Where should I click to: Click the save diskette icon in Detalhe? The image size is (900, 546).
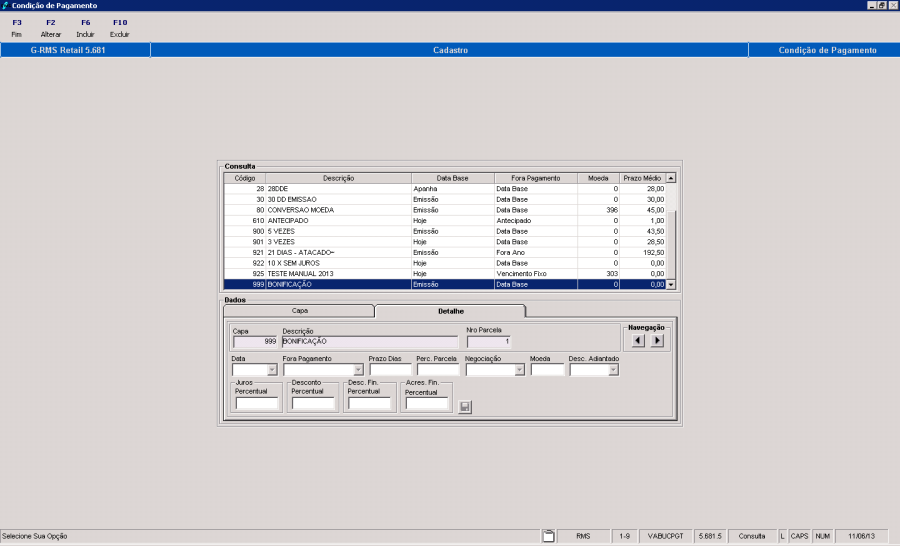pos(465,406)
